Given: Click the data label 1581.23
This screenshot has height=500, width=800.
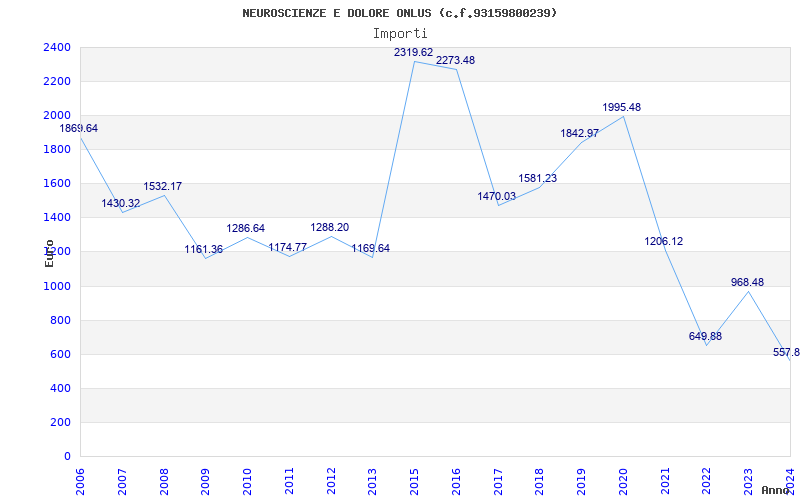Looking at the screenshot, I should point(538,179).
